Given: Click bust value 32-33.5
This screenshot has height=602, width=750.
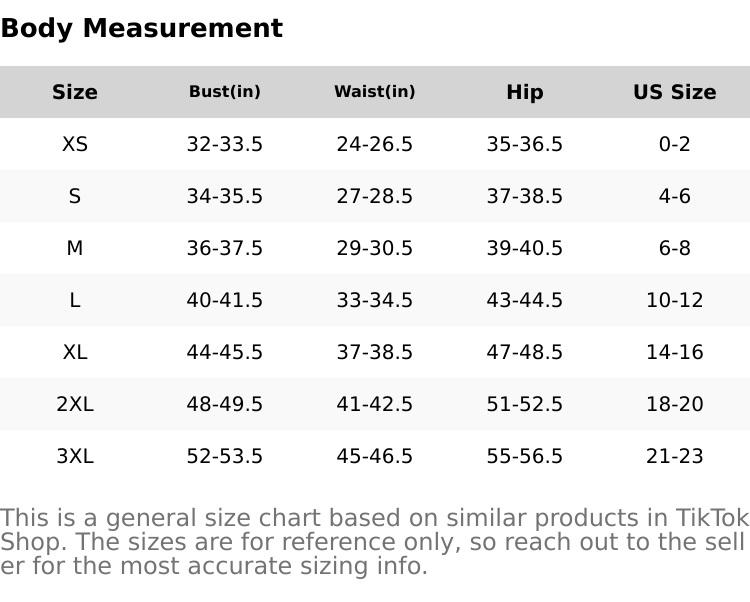Looking at the screenshot, I should click(x=225, y=144).
